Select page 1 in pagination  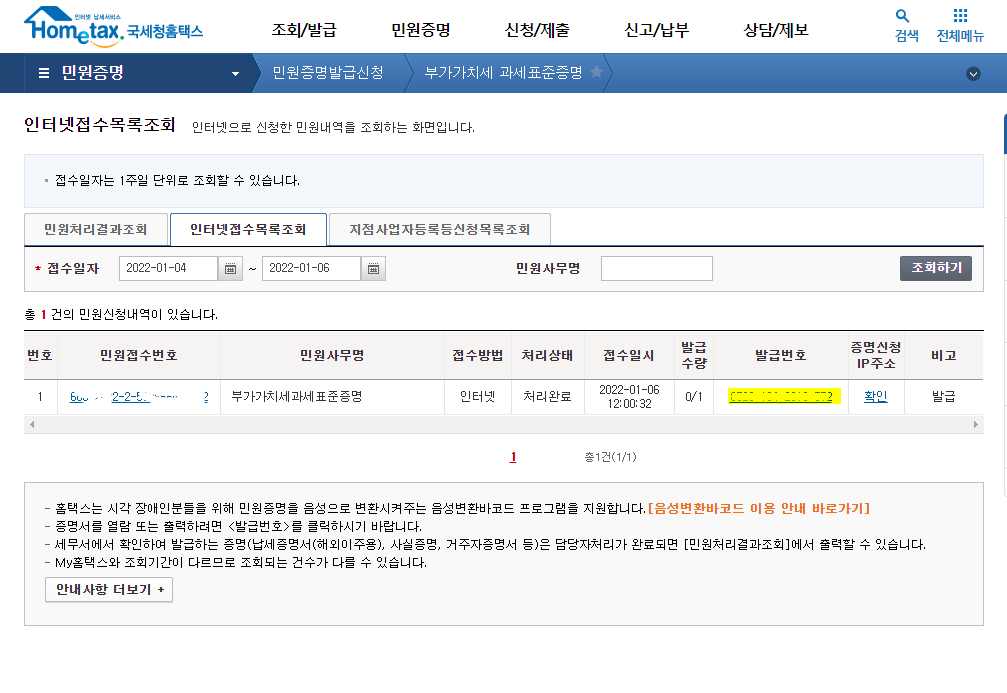[x=513, y=457]
